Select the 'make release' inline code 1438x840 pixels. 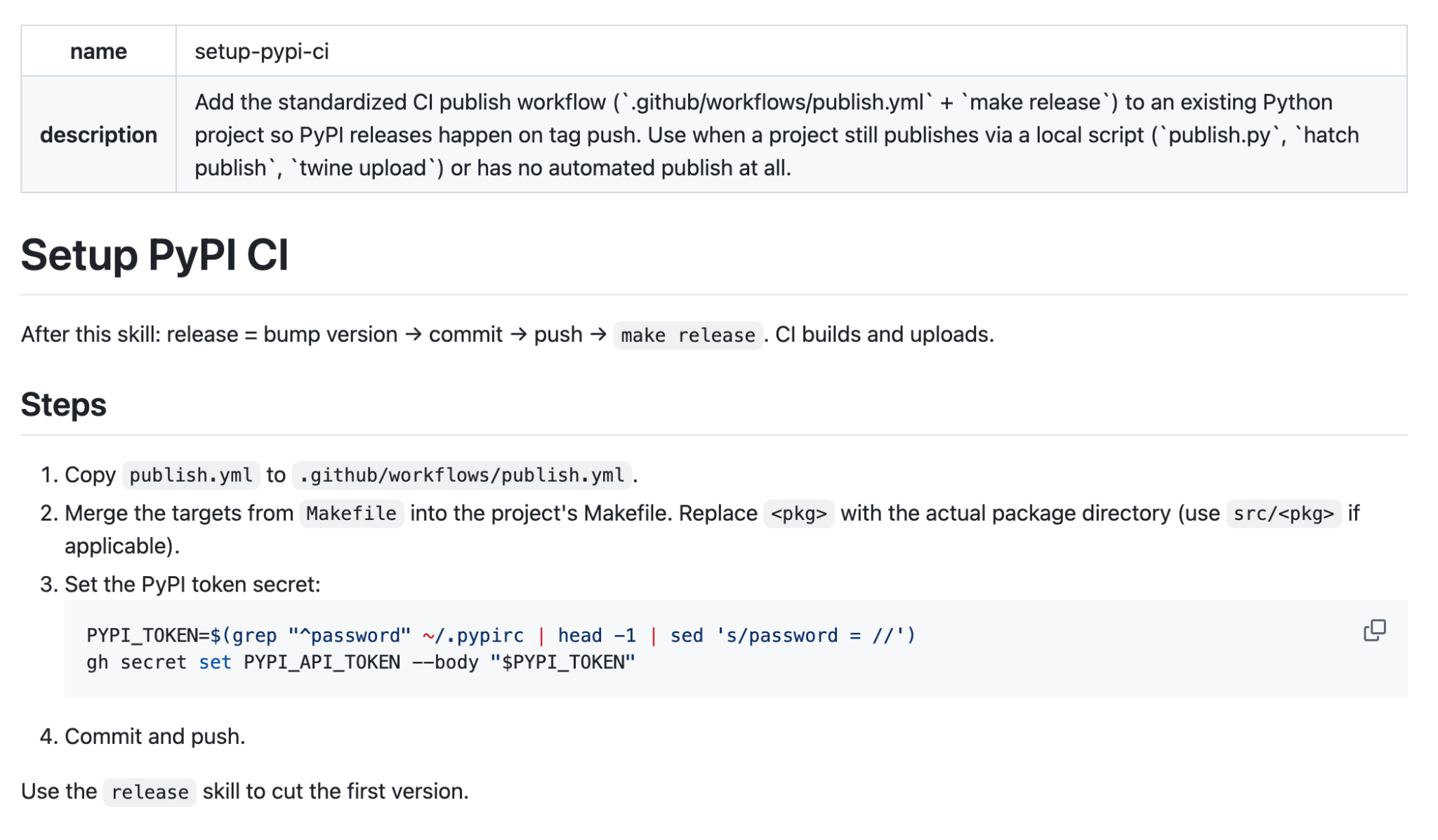click(688, 335)
